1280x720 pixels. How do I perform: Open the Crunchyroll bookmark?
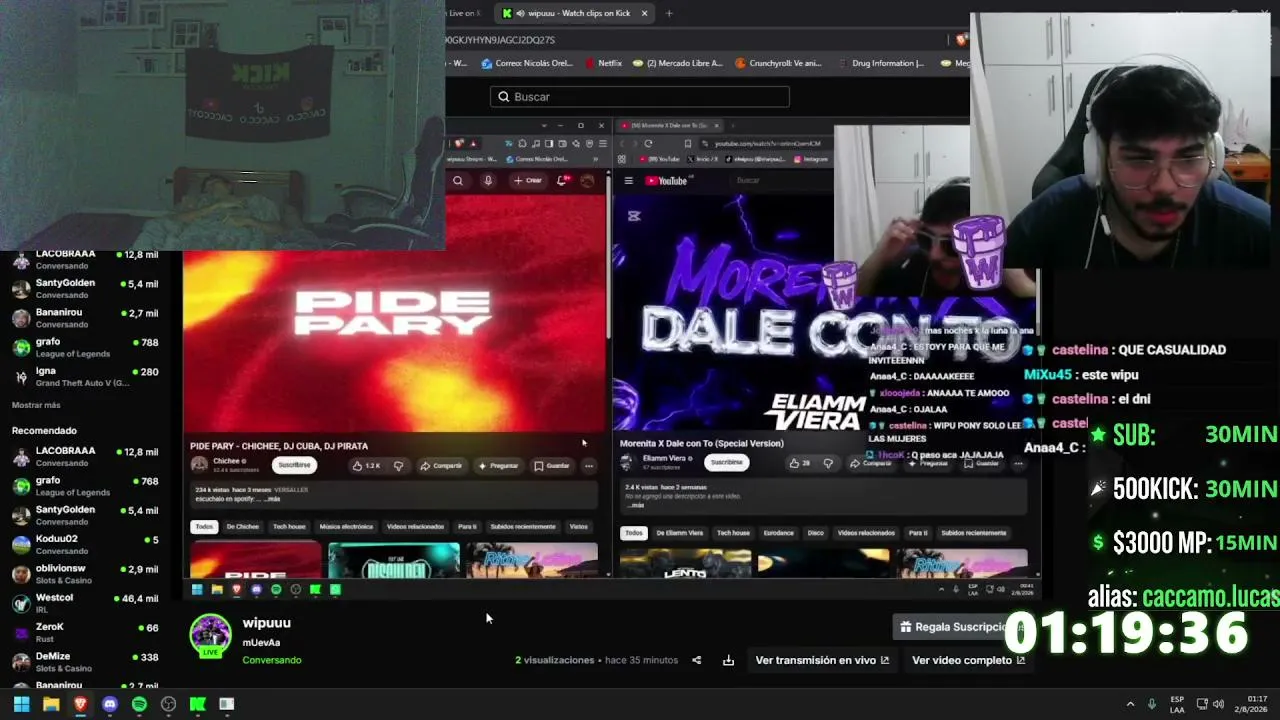coord(777,63)
